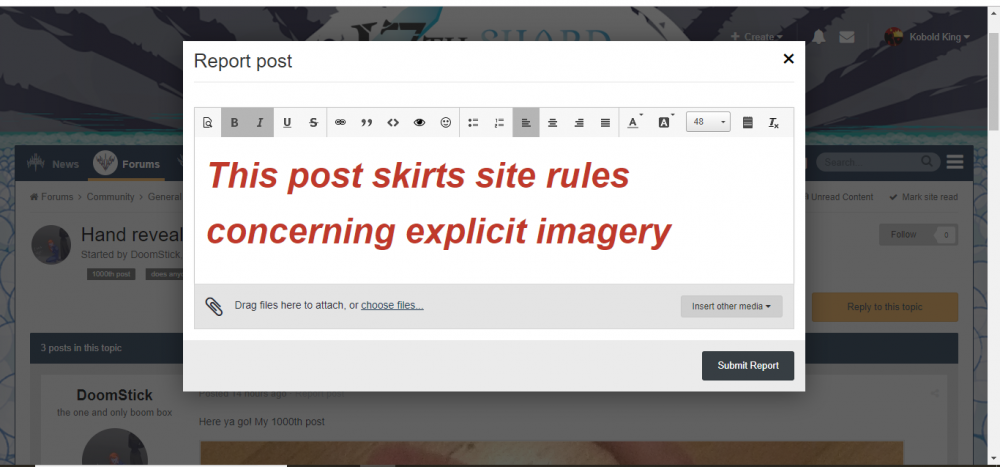The width and height of the screenshot is (1000, 467).
Task: Align text left
Action: coord(526,122)
